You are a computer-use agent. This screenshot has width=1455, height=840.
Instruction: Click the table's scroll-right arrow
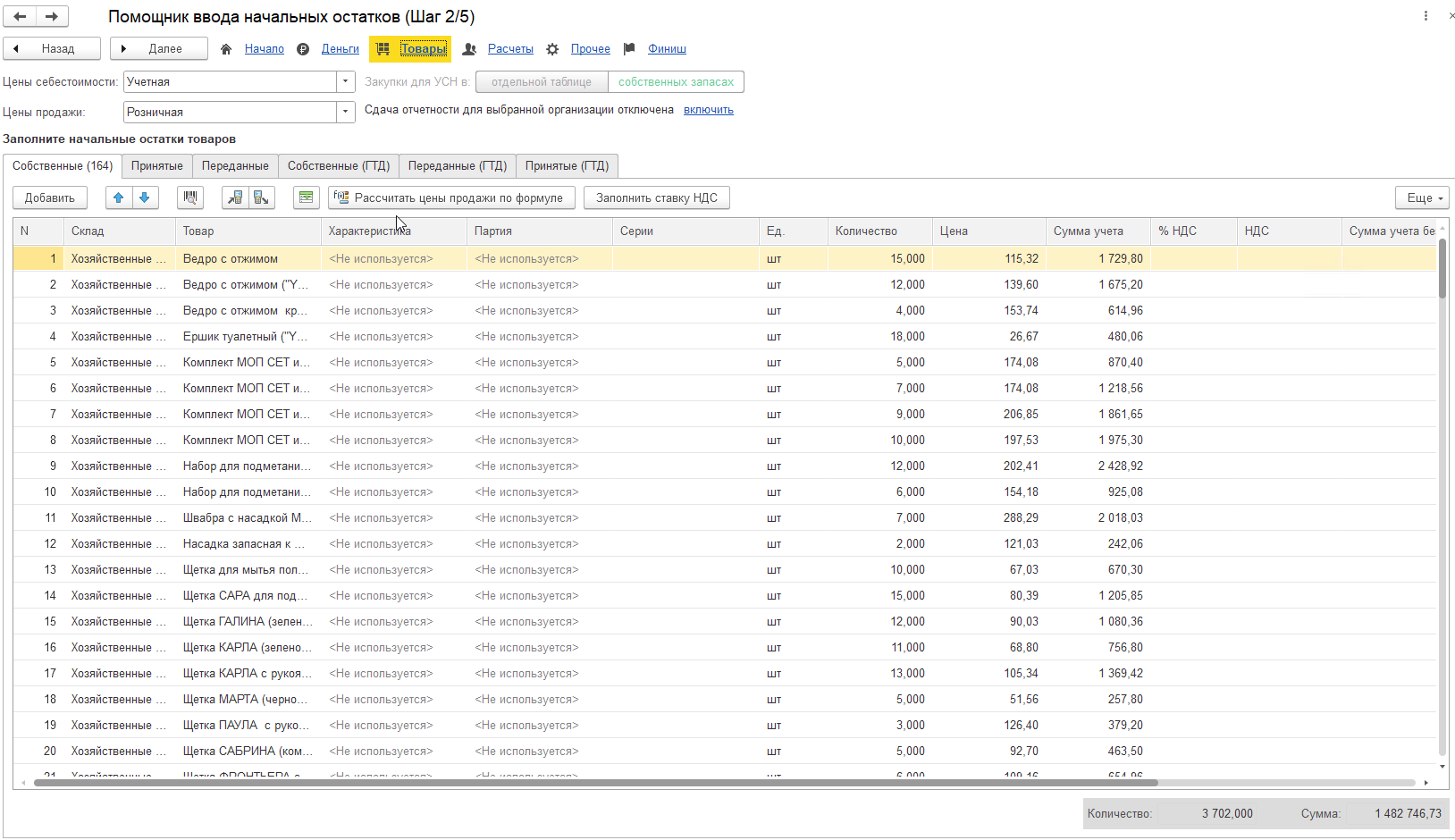(1426, 783)
